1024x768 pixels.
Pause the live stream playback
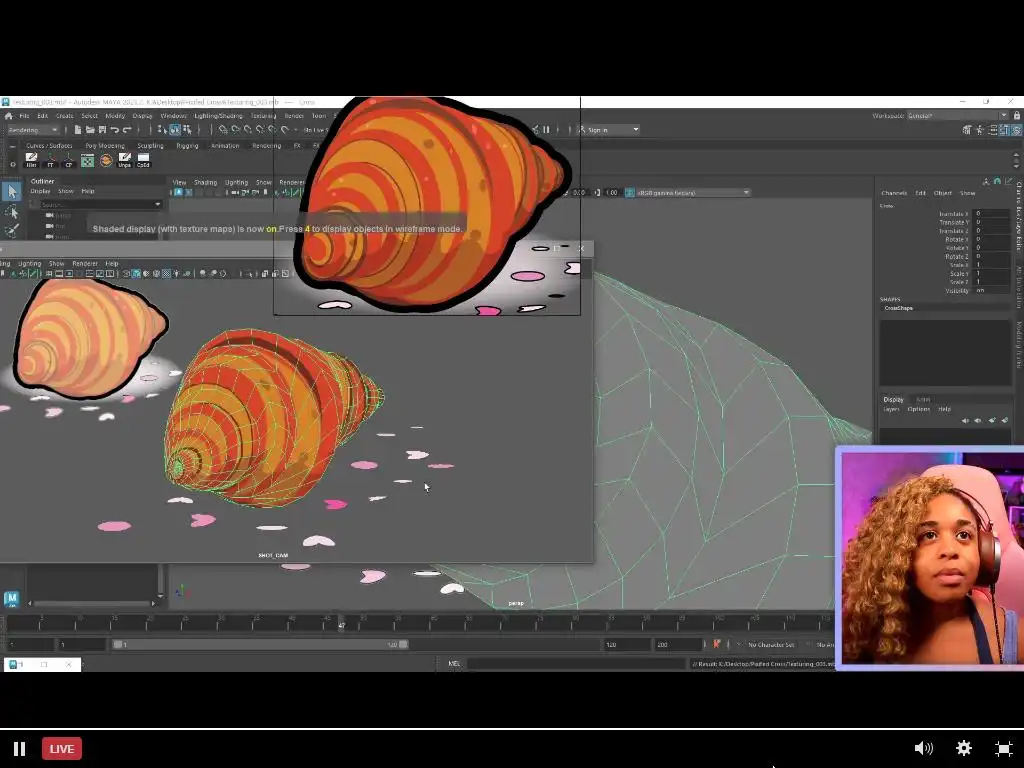(20, 748)
